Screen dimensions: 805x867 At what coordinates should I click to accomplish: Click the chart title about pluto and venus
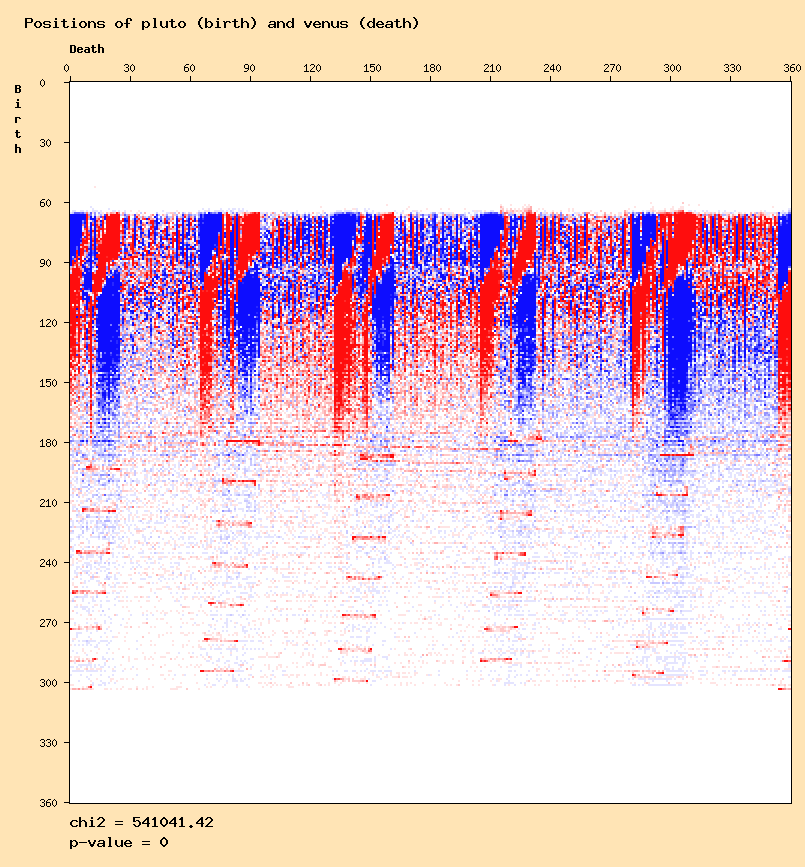[x=221, y=23]
